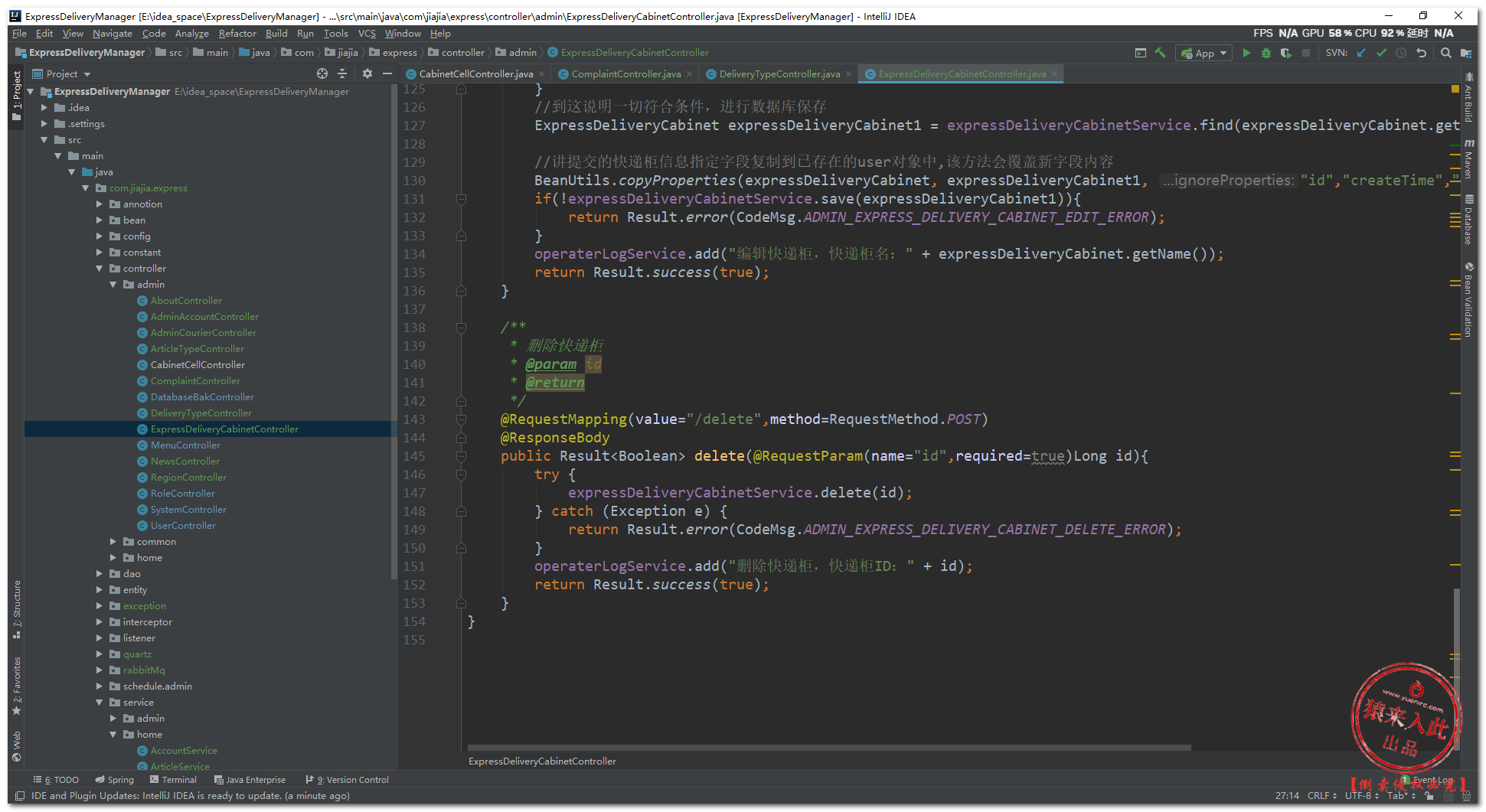Open the Maven side panel
Image resolution: width=1486 pixels, height=812 pixels.
(x=1468, y=158)
